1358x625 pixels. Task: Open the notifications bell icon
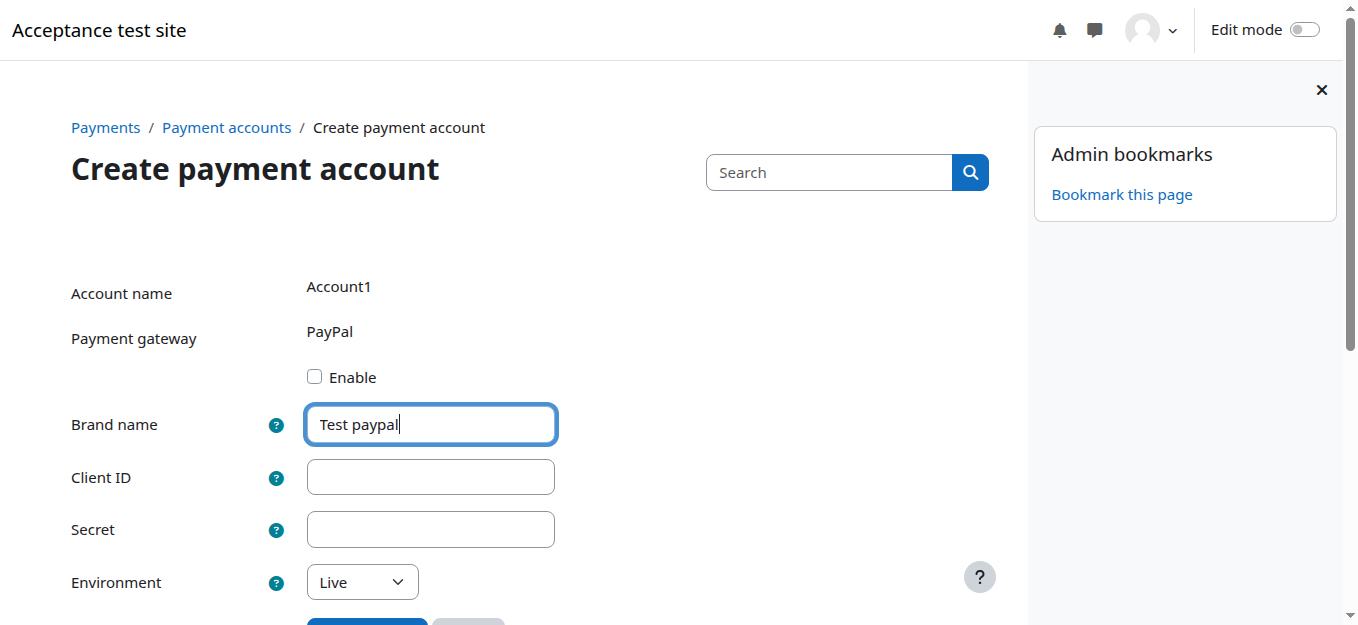click(1060, 30)
